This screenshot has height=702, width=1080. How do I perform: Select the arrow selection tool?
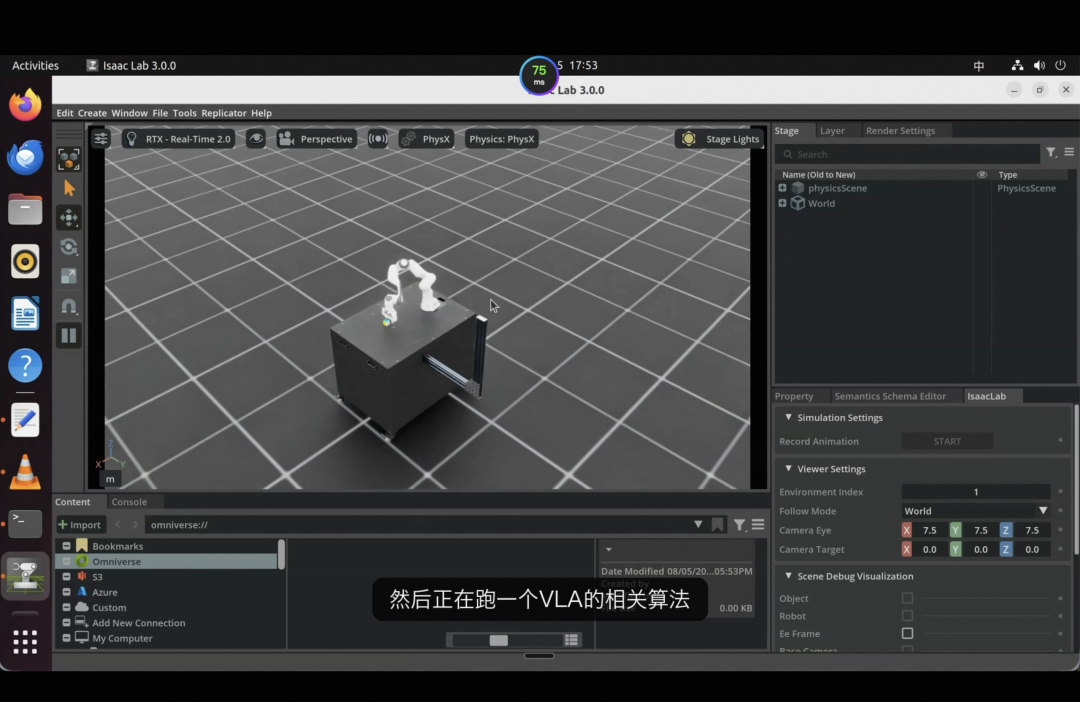point(69,189)
